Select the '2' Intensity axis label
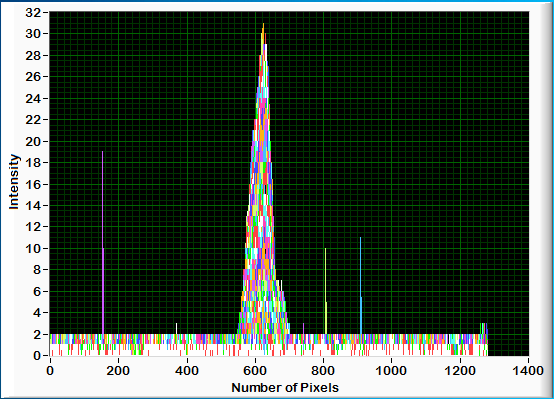Viewport: 554px width, 399px height. [36, 334]
